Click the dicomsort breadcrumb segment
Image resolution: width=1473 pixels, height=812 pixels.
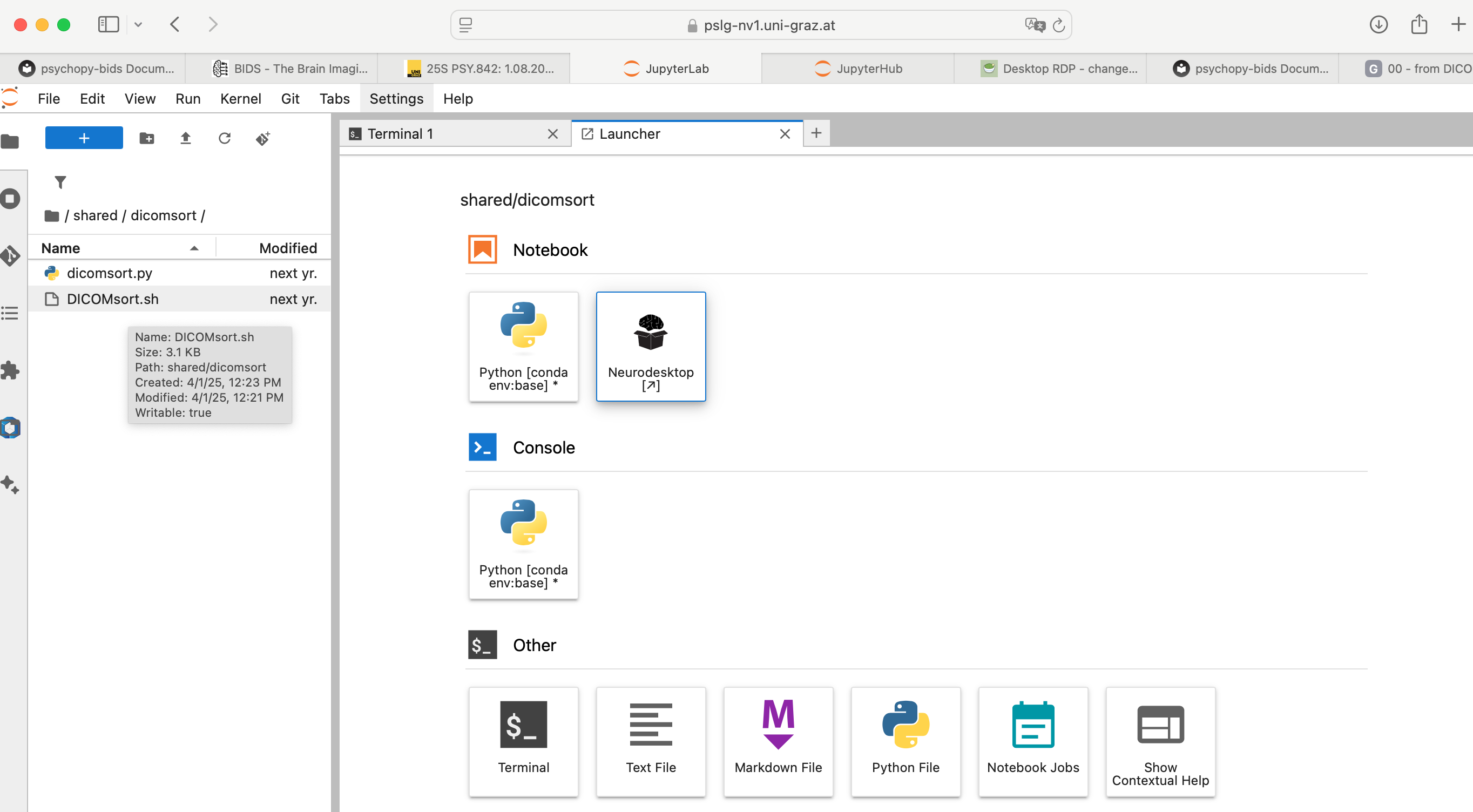coord(163,215)
